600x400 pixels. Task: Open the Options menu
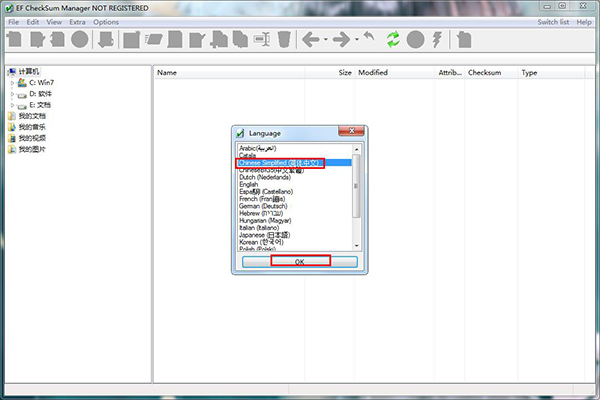click(106, 21)
